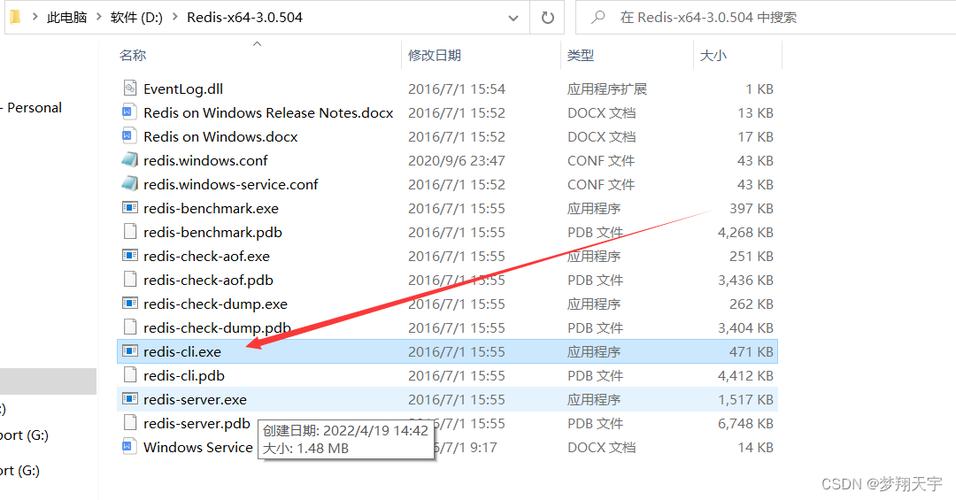Select the Windows Service document name
The height and width of the screenshot is (500, 956).
click(x=198, y=447)
